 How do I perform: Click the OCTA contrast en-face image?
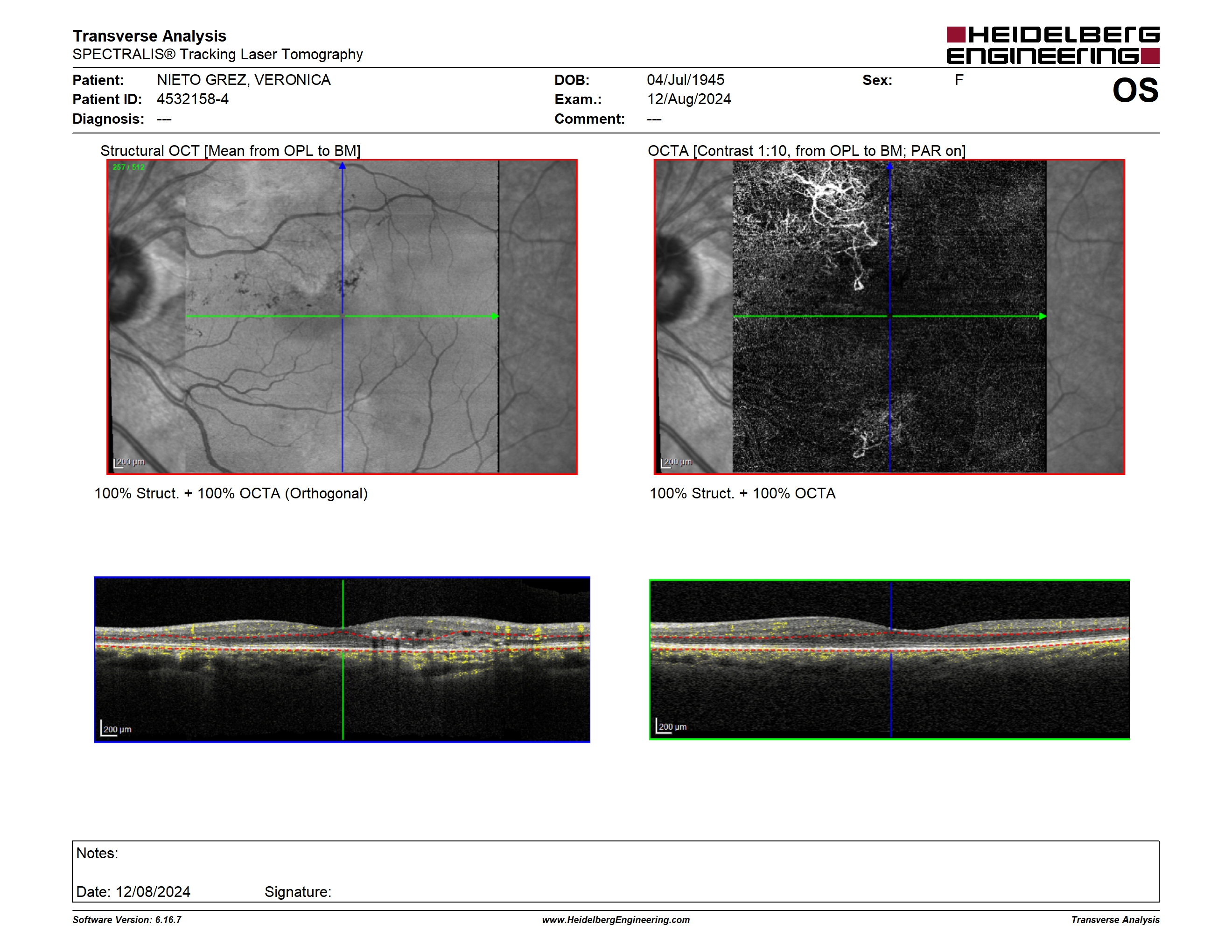pyautogui.click(x=889, y=317)
